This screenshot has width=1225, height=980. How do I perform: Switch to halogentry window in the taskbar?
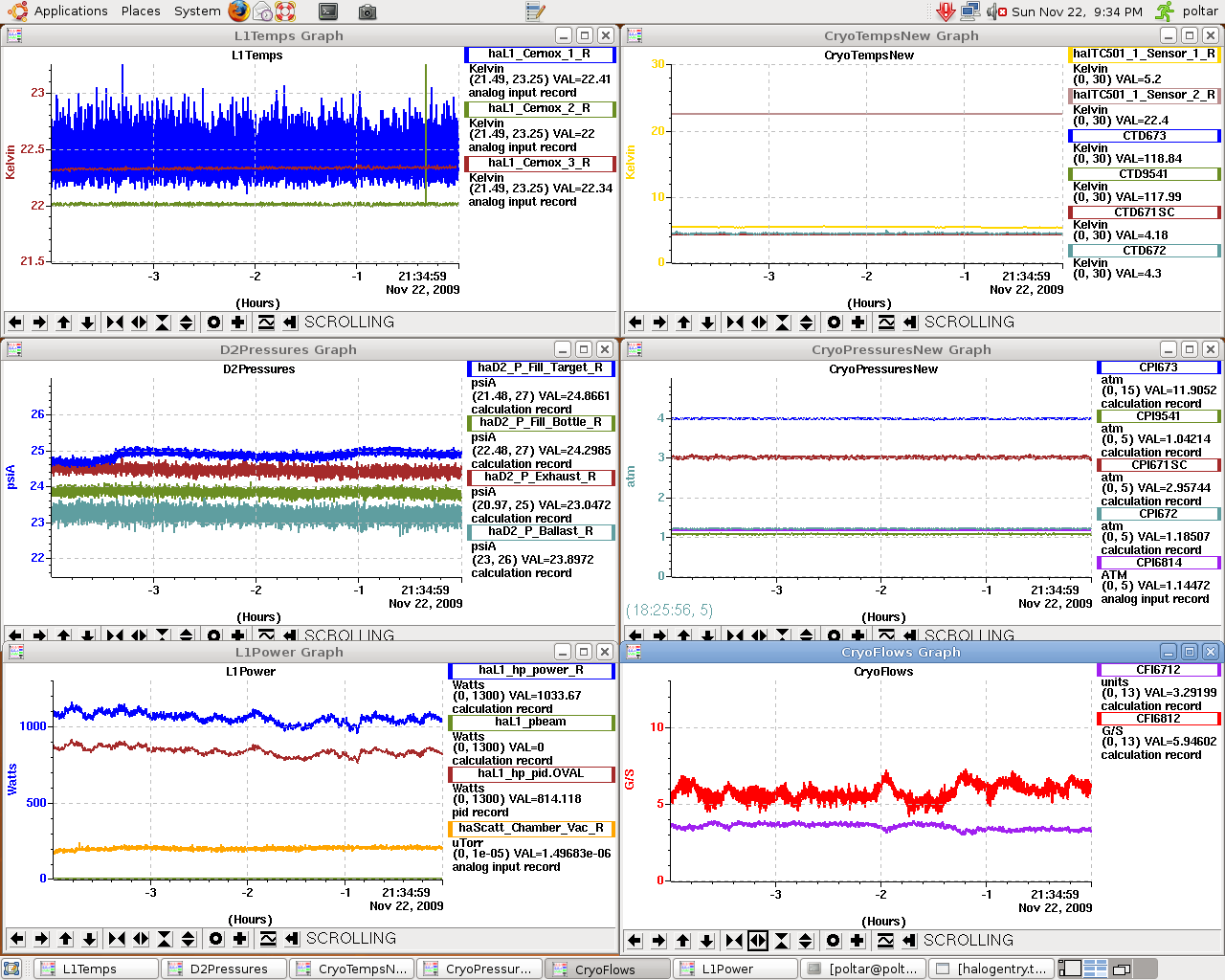991,969
